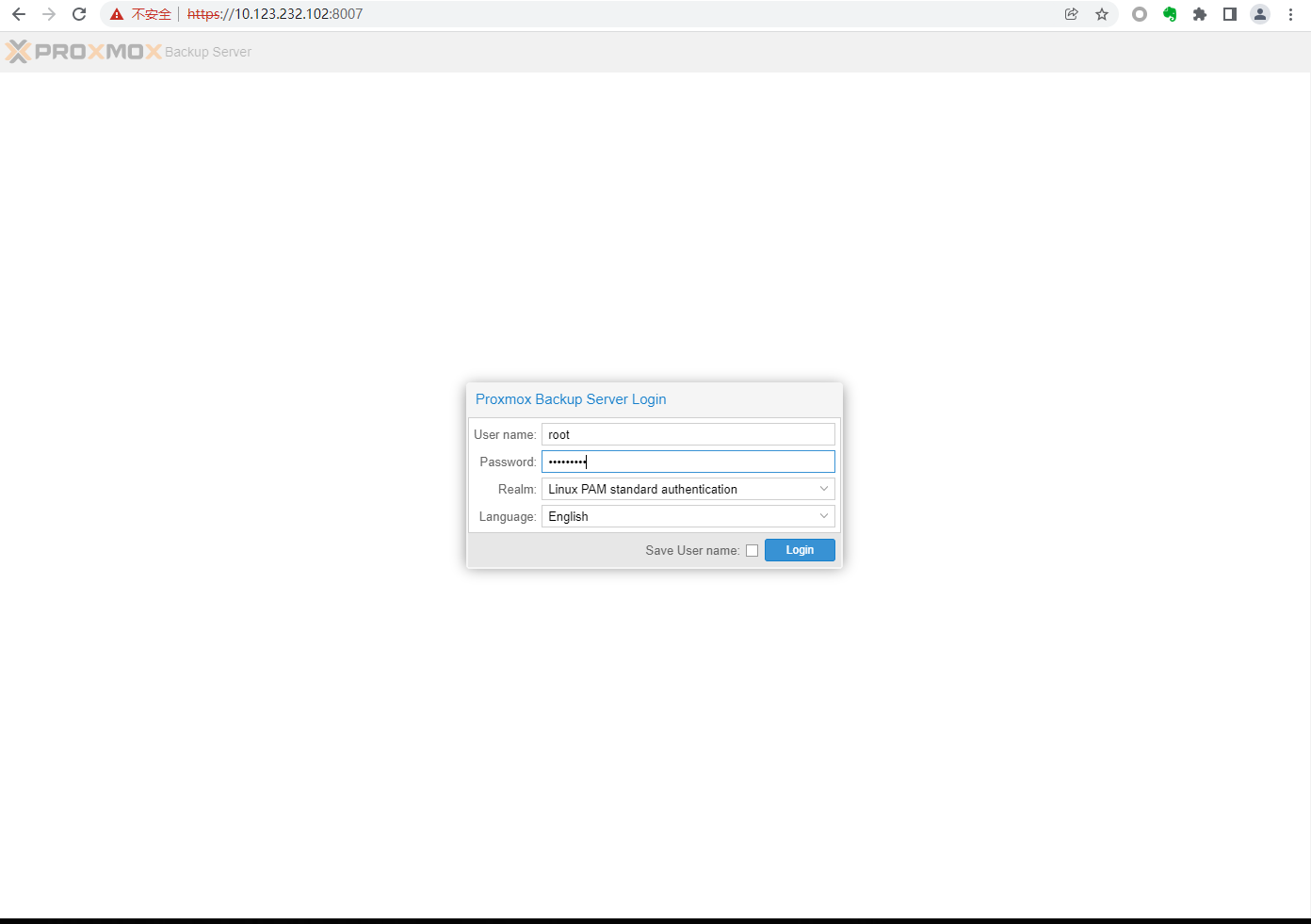Image resolution: width=1311 pixels, height=924 pixels.
Task: Click into the Password field
Action: click(x=688, y=462)
